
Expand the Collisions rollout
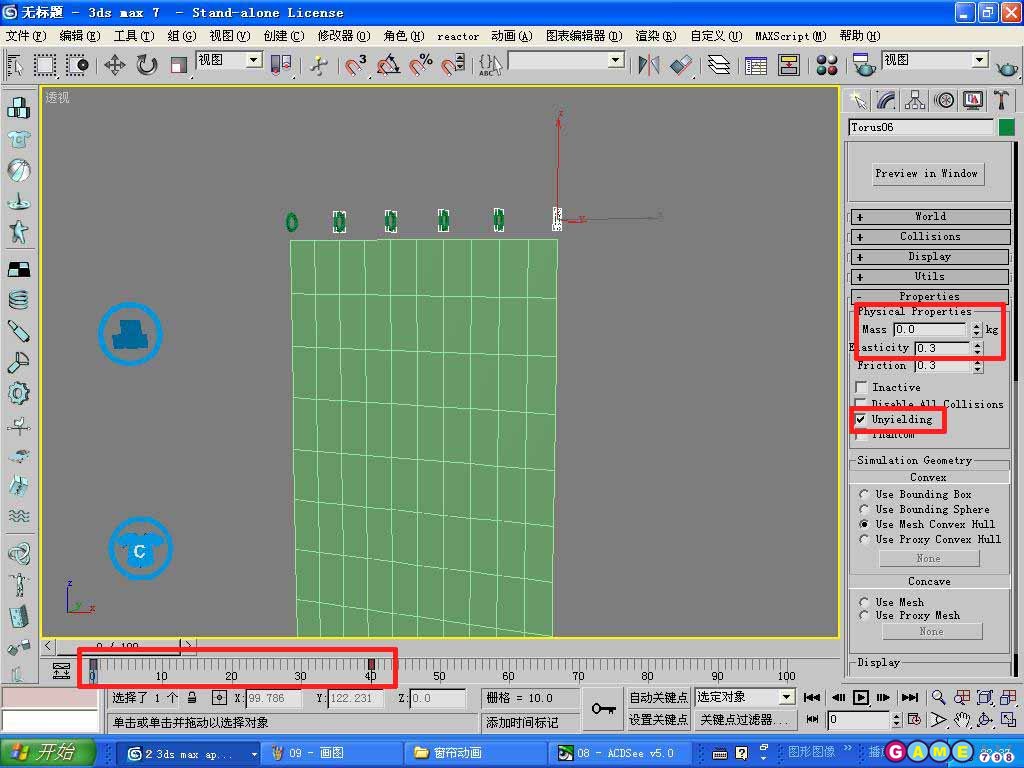pyautogui.click(x=930, y=236)
